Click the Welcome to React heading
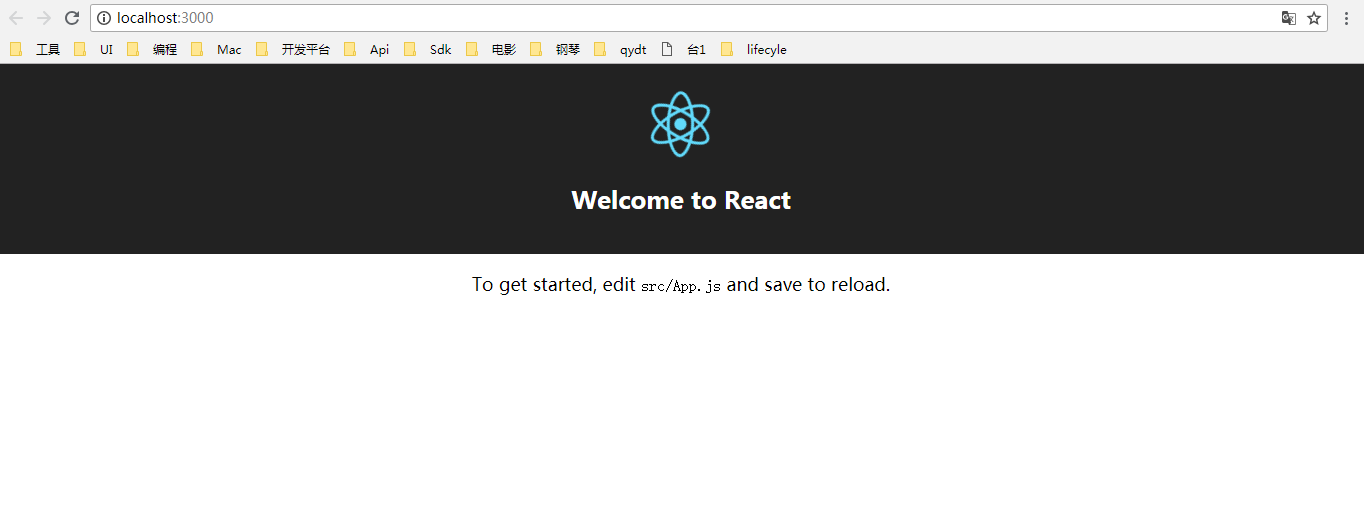This screenshot has width=1364, height=506. pyautogui.click(x=681, y=200)
